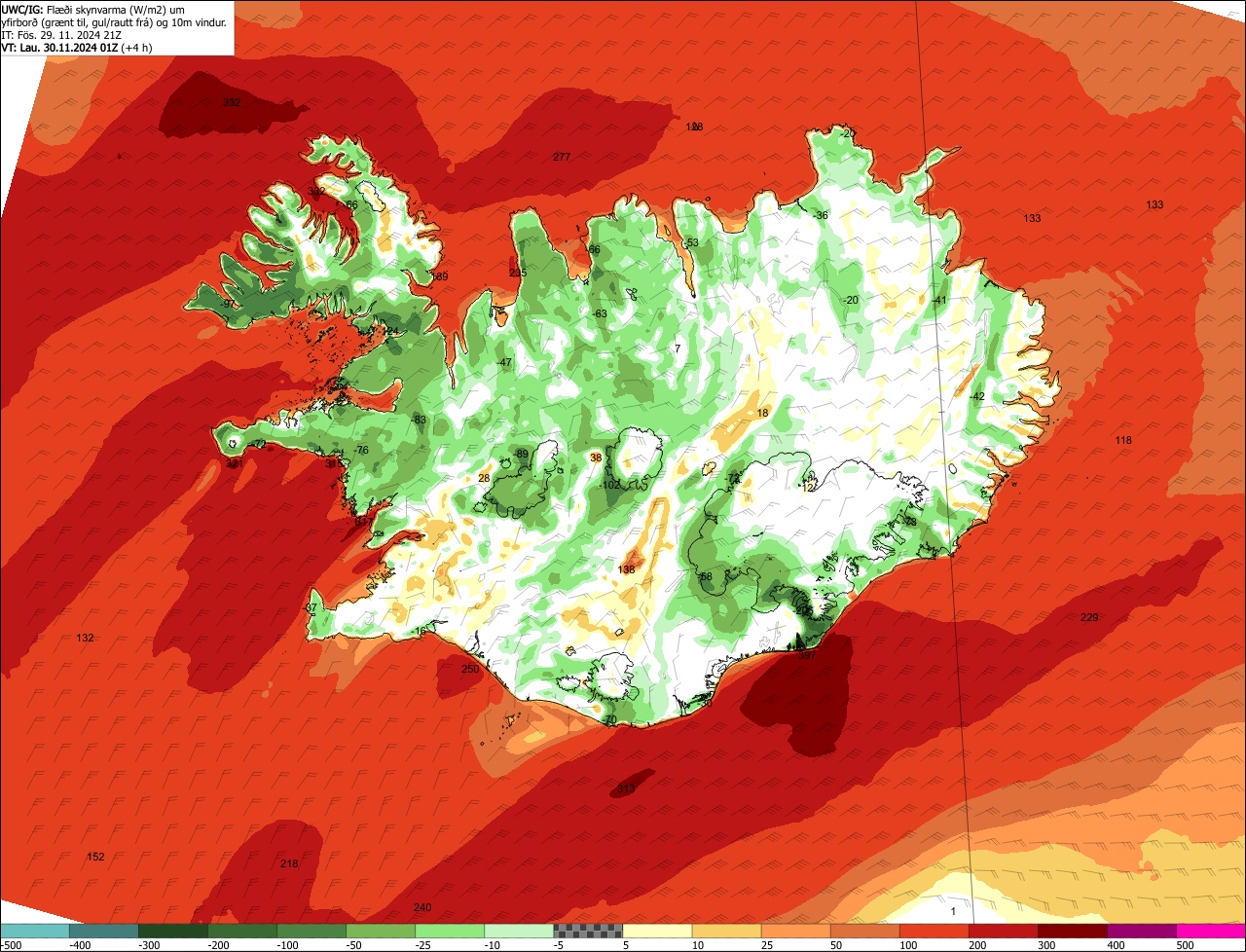This screenshot has height=952, width=1246.
Task: Select the dark teal -400 to -300 legend swatch
Action: pos(104,931)
